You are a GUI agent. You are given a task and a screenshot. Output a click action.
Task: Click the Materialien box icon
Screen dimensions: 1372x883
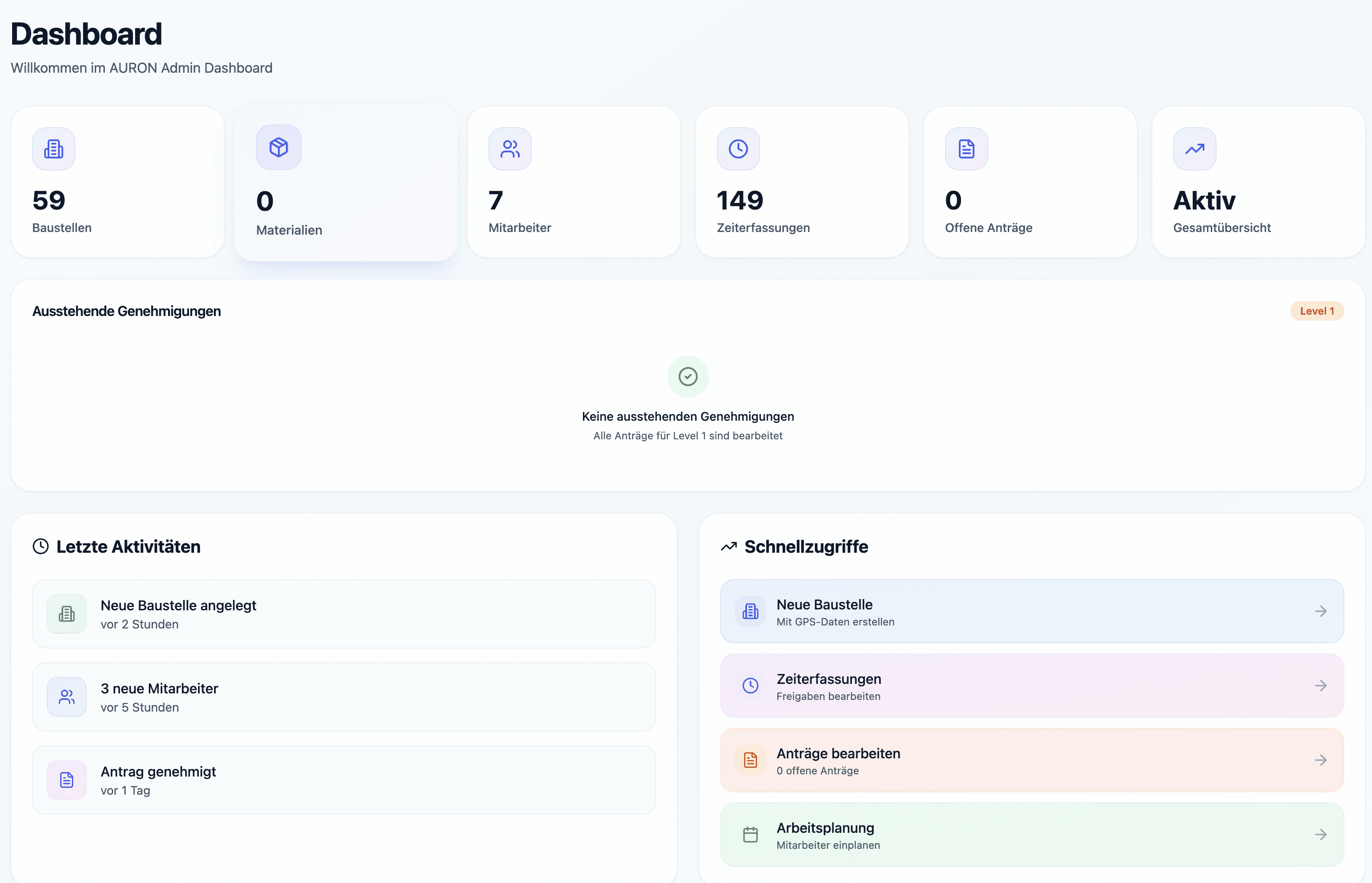tap(278, 147)
